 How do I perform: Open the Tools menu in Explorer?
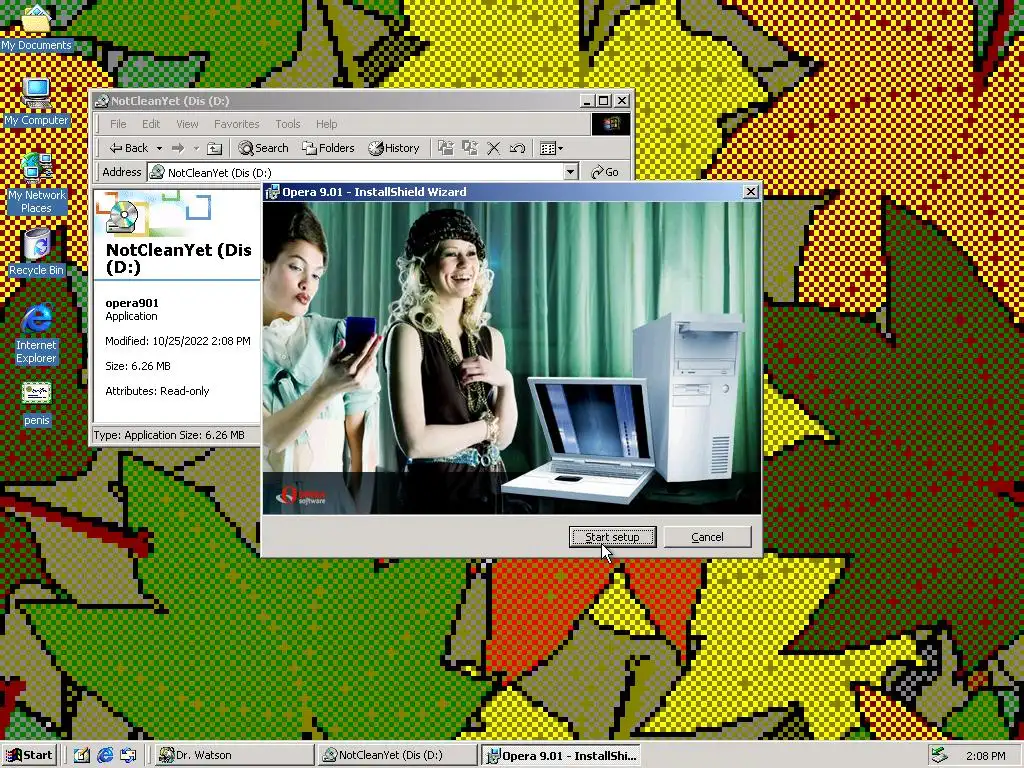point(287,123)
